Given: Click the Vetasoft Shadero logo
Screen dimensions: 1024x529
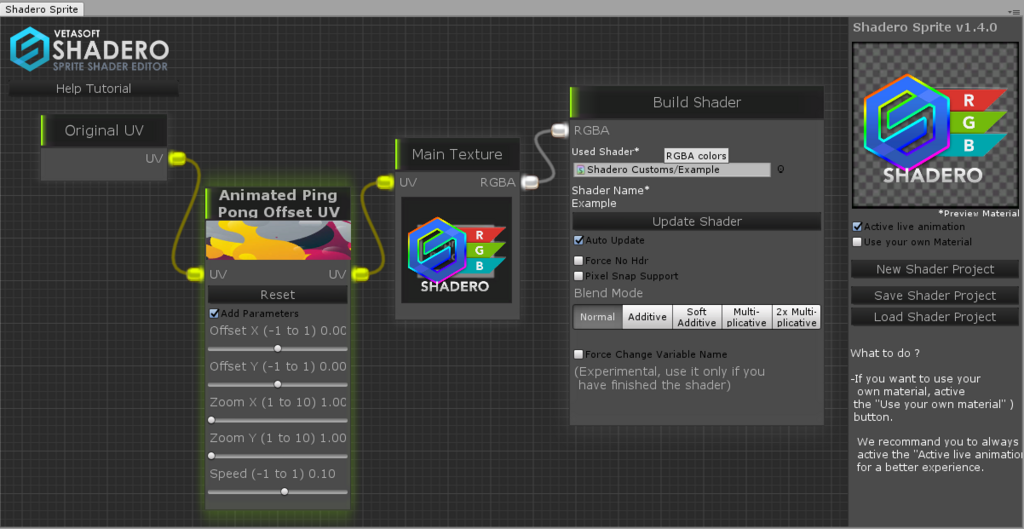Looking at the screenshot, I should (89, 49).
